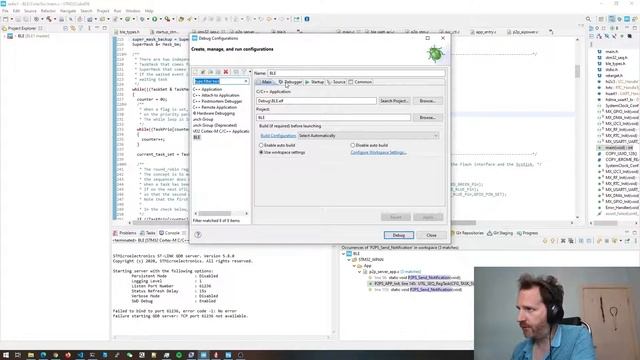
Task: Delete selected launch configuration red X
Action: click(x=226, y=72)
